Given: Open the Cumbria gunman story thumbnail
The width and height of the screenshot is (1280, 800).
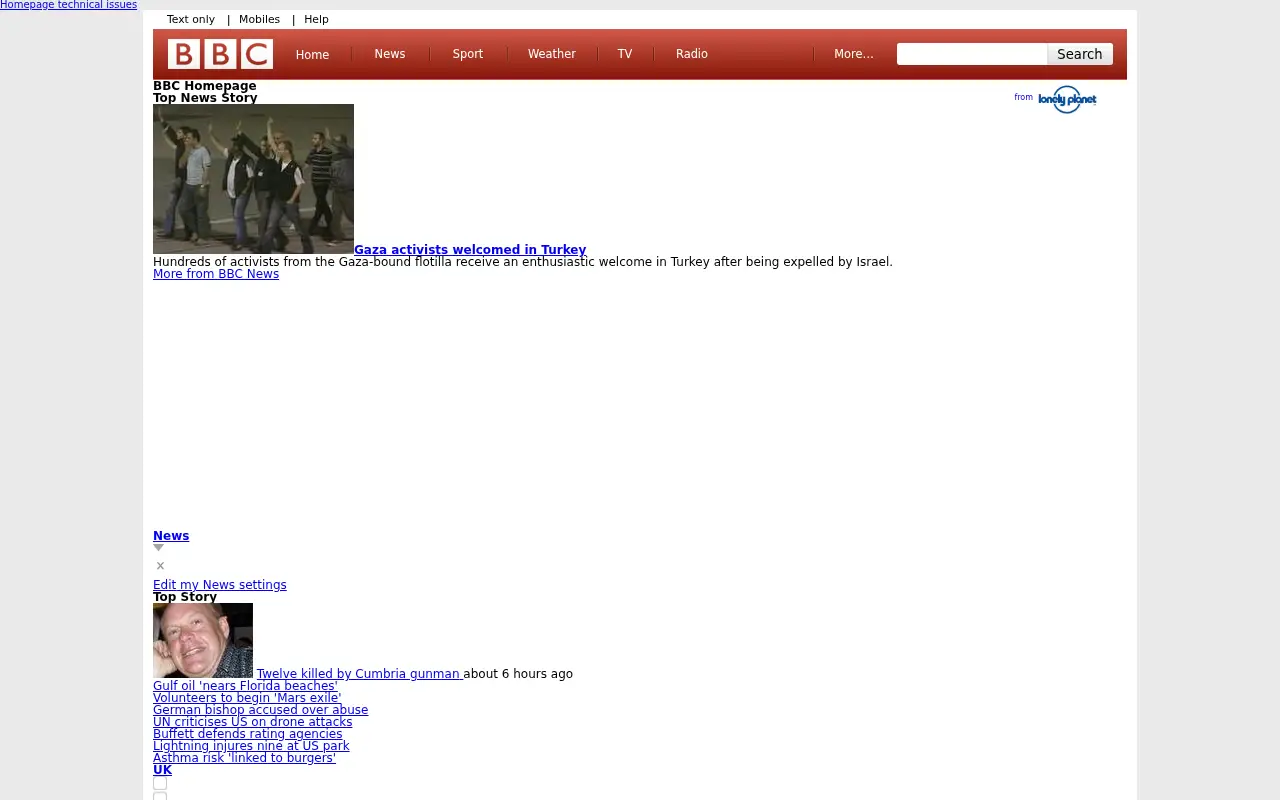Looking at the screenshot, I should [203, 640].
